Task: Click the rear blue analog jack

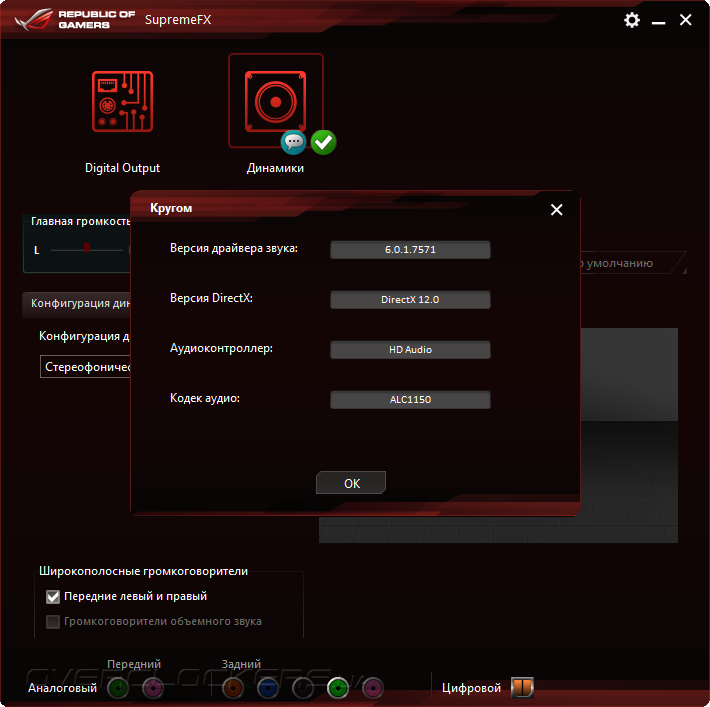Action: click(268, 688)
